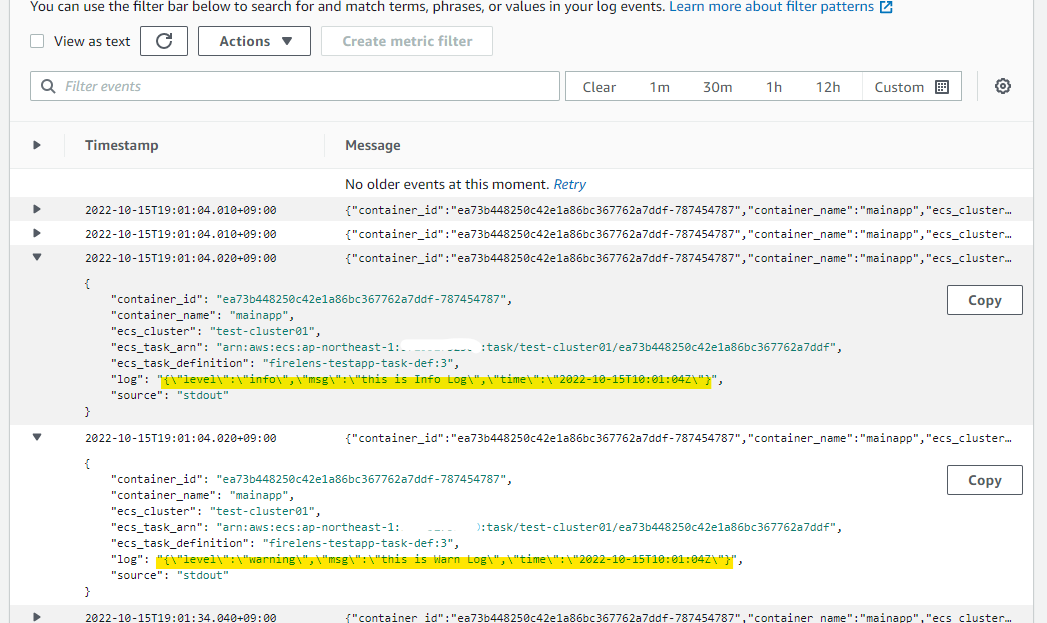Focus the Filter events search field
Image resolution: width=1047 pixels, height=623 pixels.
[x=294, y=86]
